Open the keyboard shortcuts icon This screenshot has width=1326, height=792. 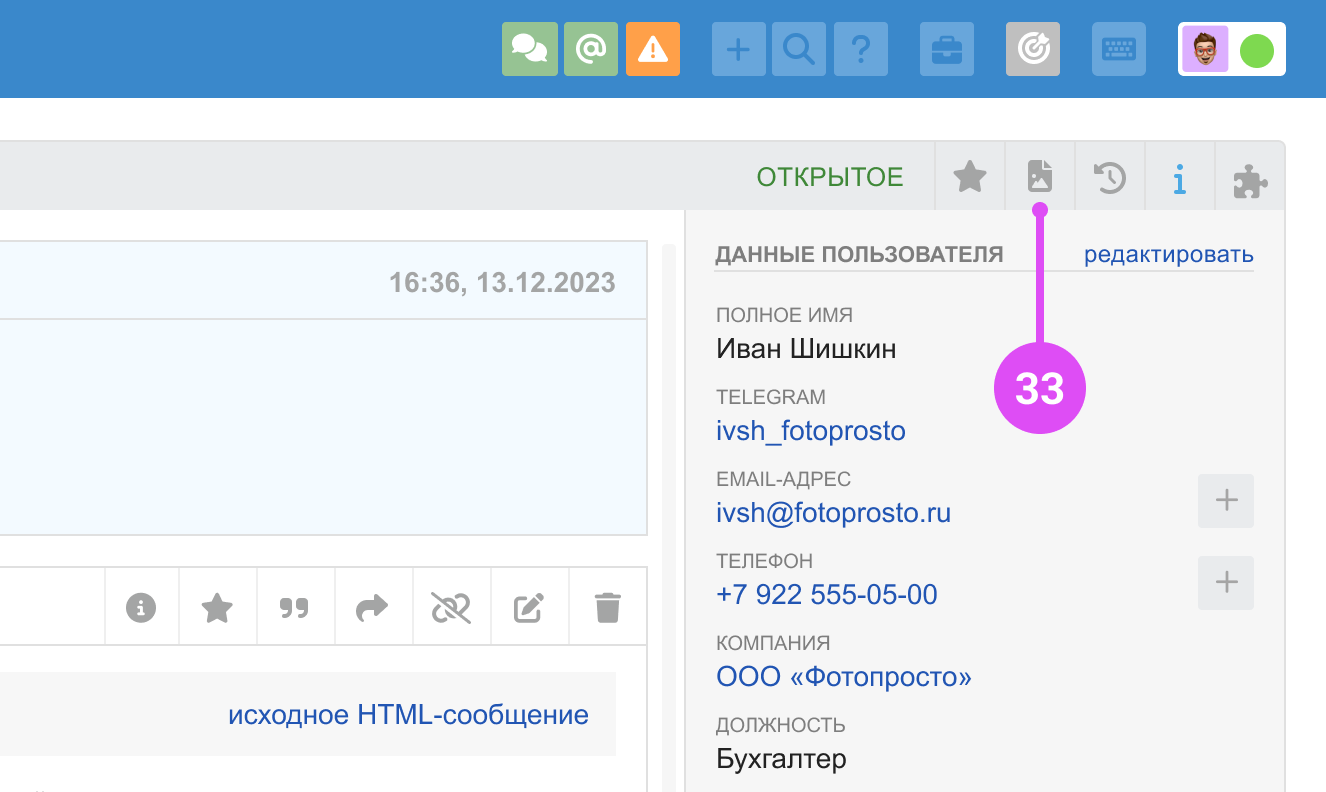(x=1119, y=49)
